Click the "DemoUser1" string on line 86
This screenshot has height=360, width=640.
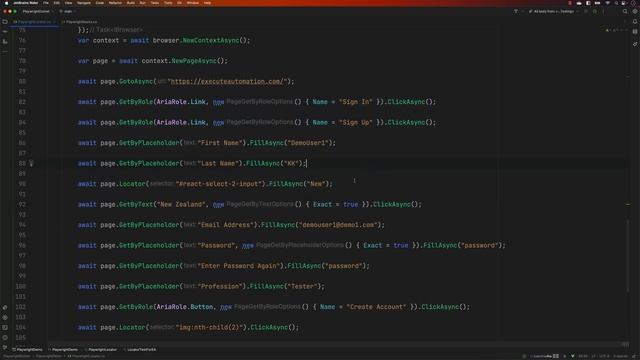point(307,143)
